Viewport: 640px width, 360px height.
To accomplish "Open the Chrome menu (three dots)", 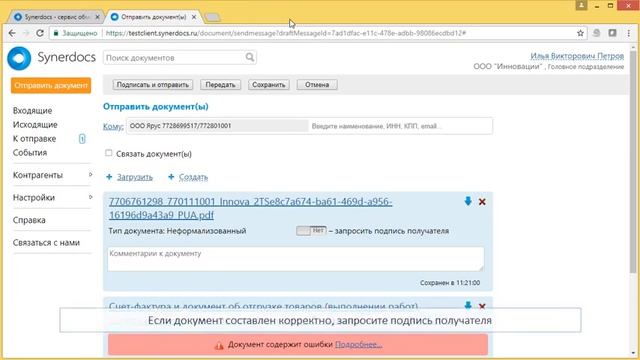I will click(629, 33).
